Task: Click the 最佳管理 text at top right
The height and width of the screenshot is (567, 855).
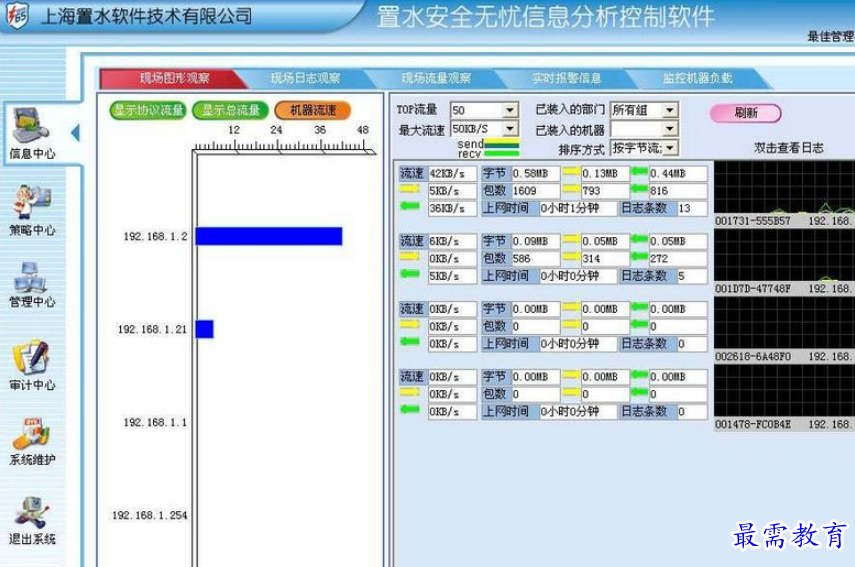Action: 830,37
